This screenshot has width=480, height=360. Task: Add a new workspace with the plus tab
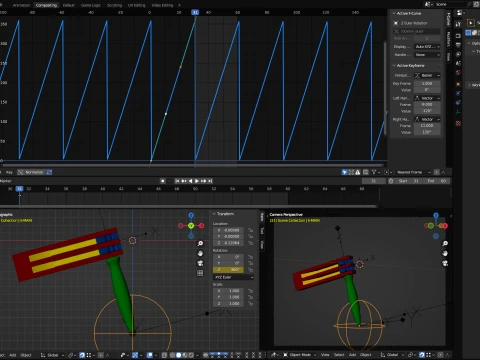[x=179, y=5]
